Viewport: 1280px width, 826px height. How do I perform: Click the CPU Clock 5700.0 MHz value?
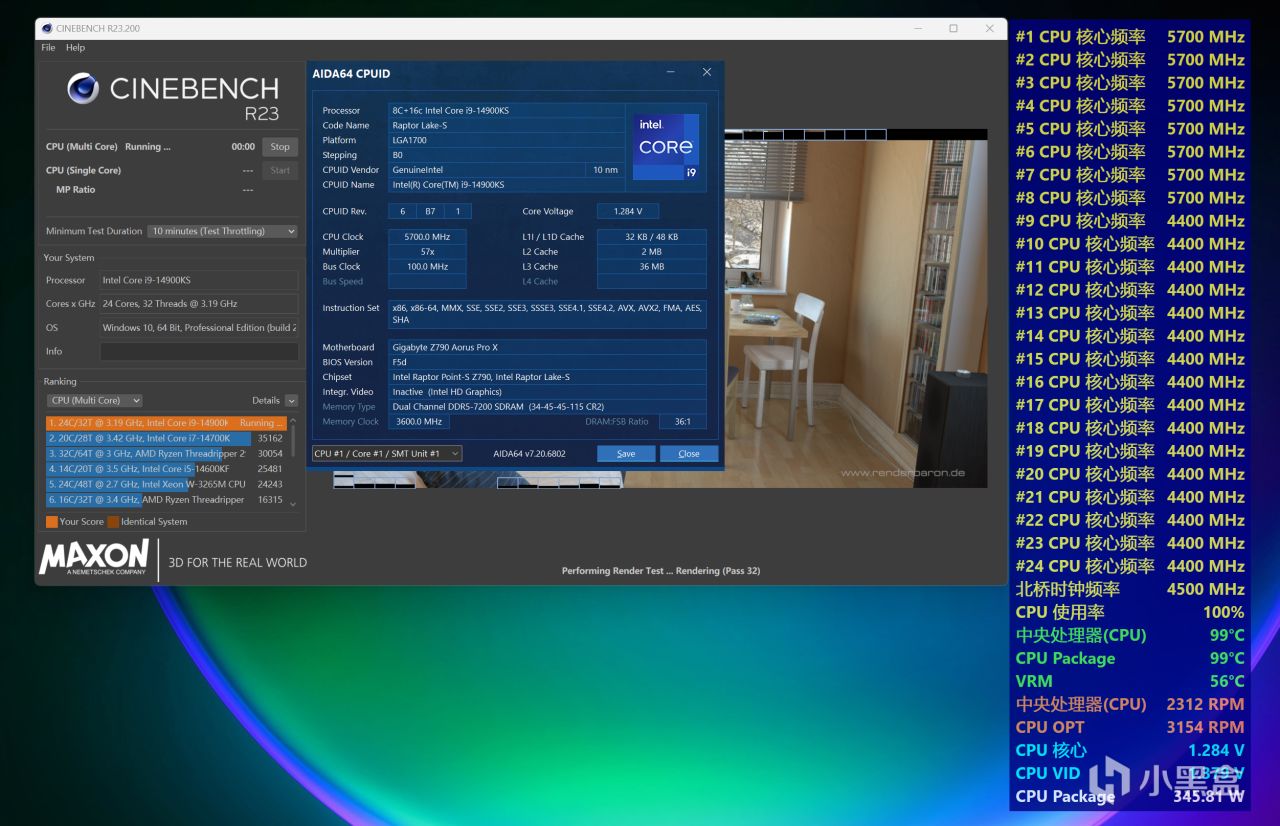pyautogui.click(x=427, y=237)
